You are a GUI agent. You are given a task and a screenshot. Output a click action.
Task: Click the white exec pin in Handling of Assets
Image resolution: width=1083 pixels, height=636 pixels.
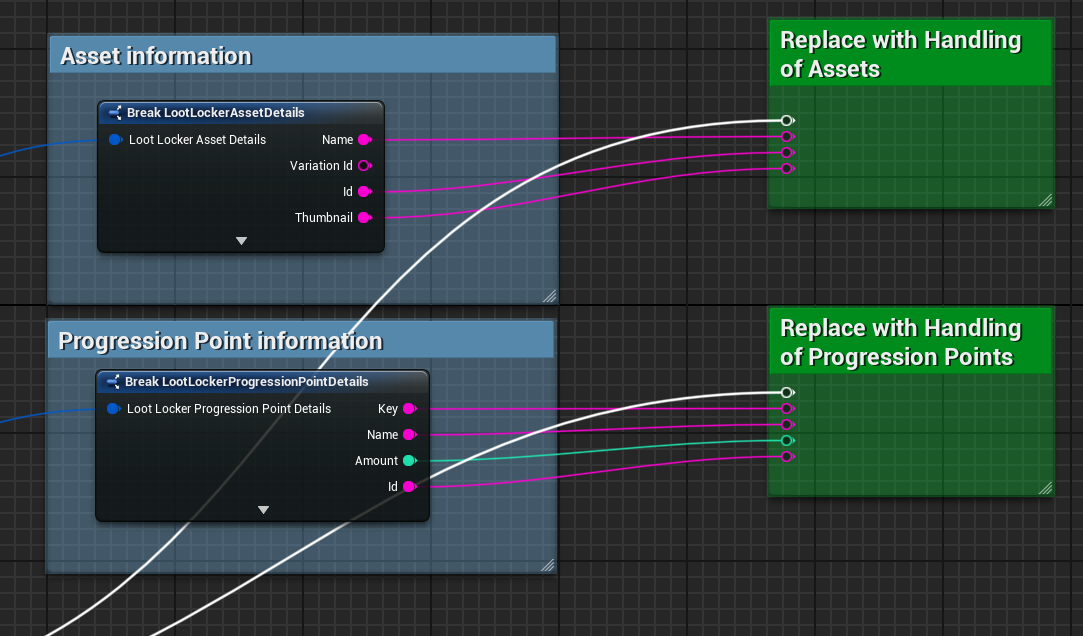coord(787,121)
